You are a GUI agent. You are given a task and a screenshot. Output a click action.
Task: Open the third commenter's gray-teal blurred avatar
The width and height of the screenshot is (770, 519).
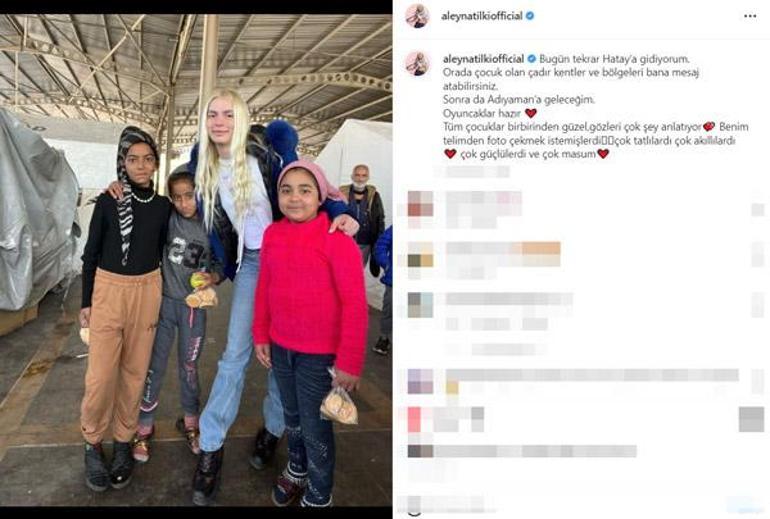point(420,305)
